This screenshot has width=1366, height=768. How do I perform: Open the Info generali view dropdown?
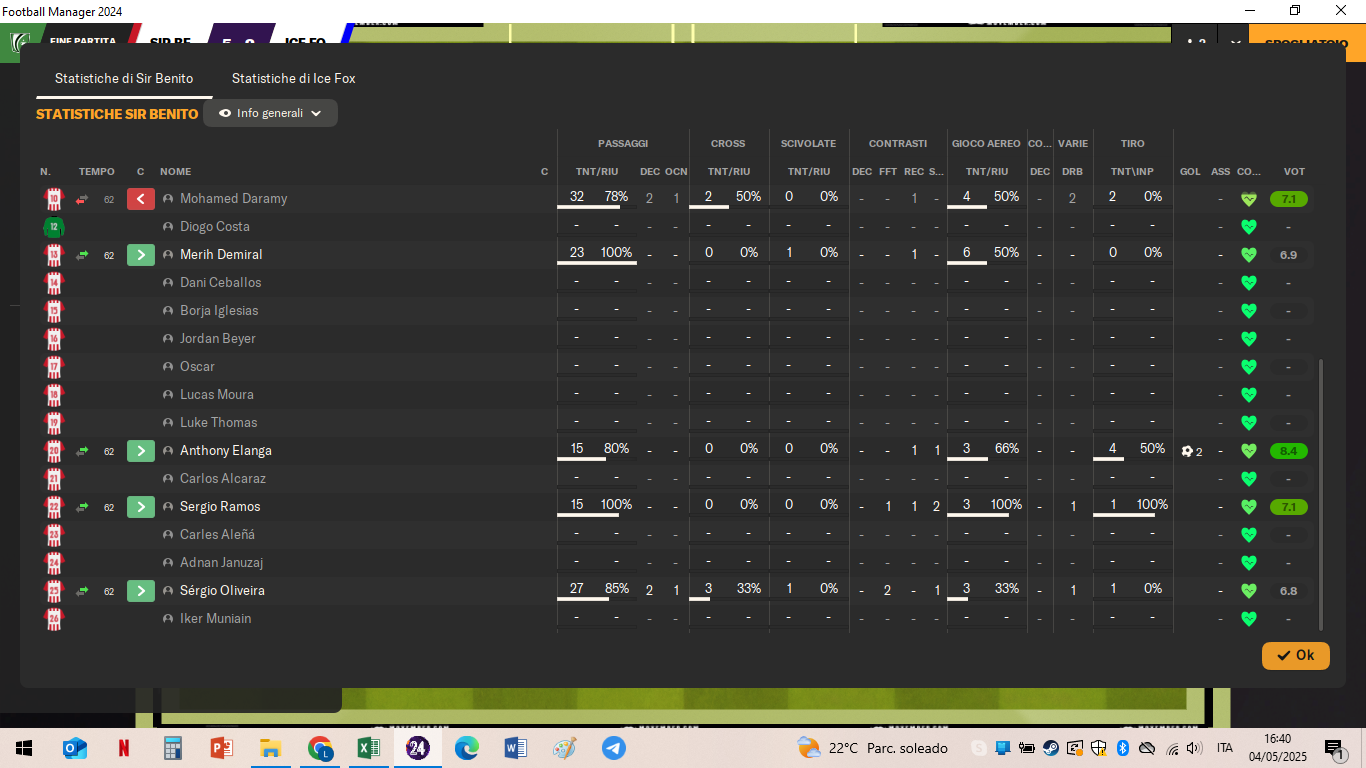pyautogui.click(x=270, y=113)
